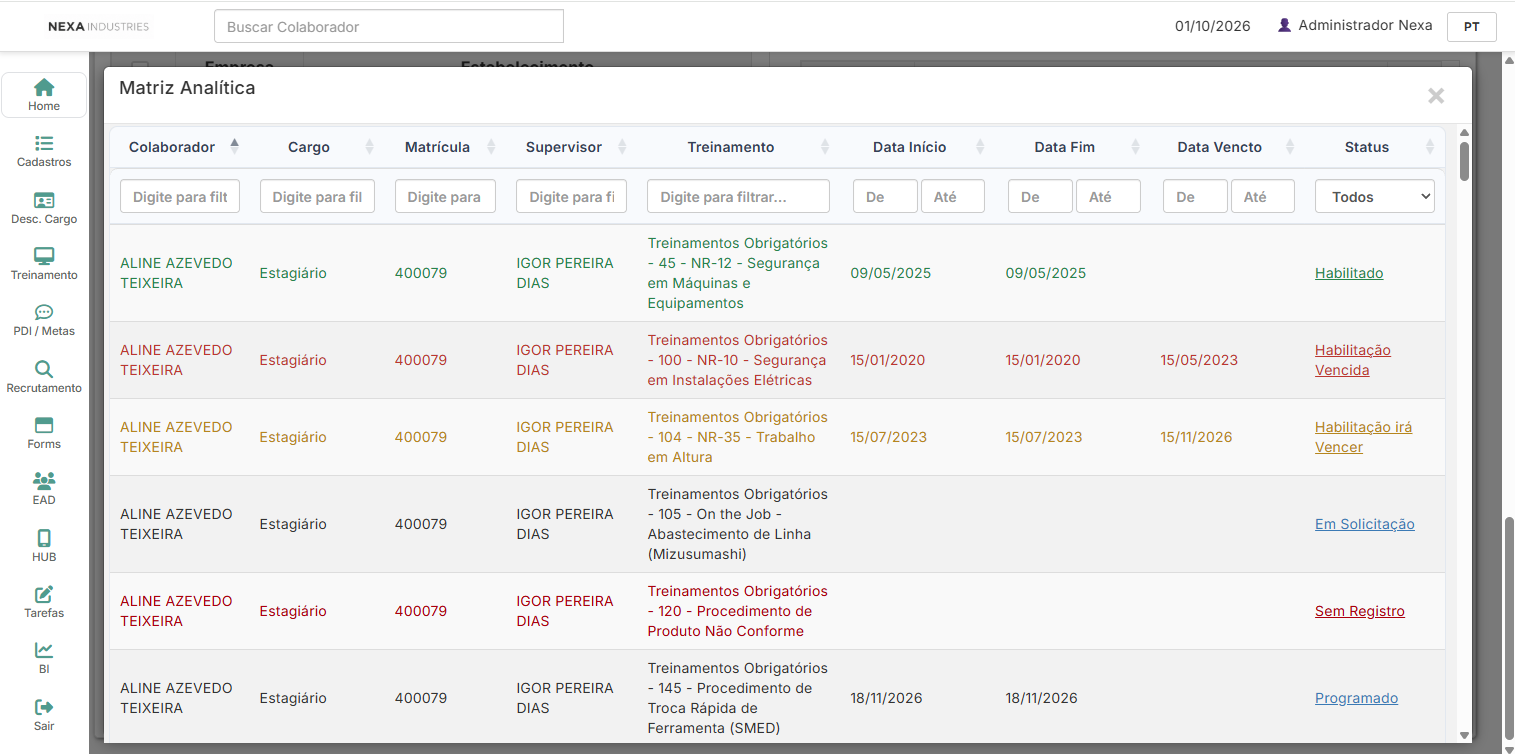
Task: Focus the Buscar Colaborador search field
Action: click(x=389, y=26)
